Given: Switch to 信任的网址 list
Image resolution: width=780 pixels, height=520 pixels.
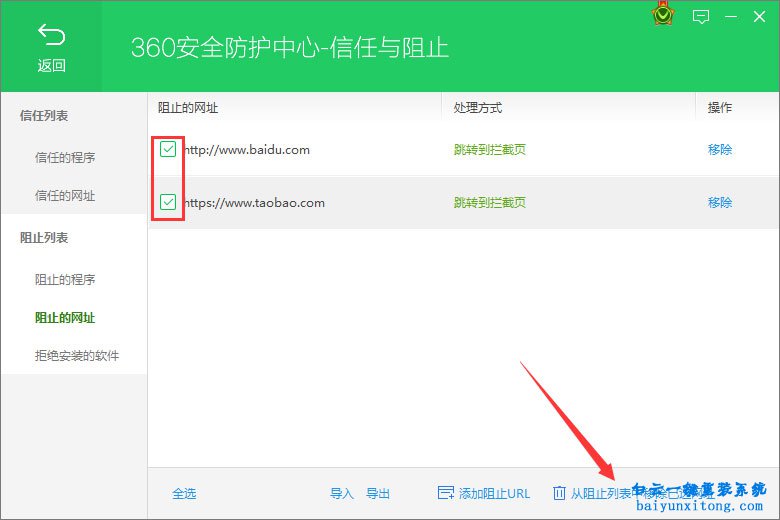Looking at the screenshot, I should (65, 196).
